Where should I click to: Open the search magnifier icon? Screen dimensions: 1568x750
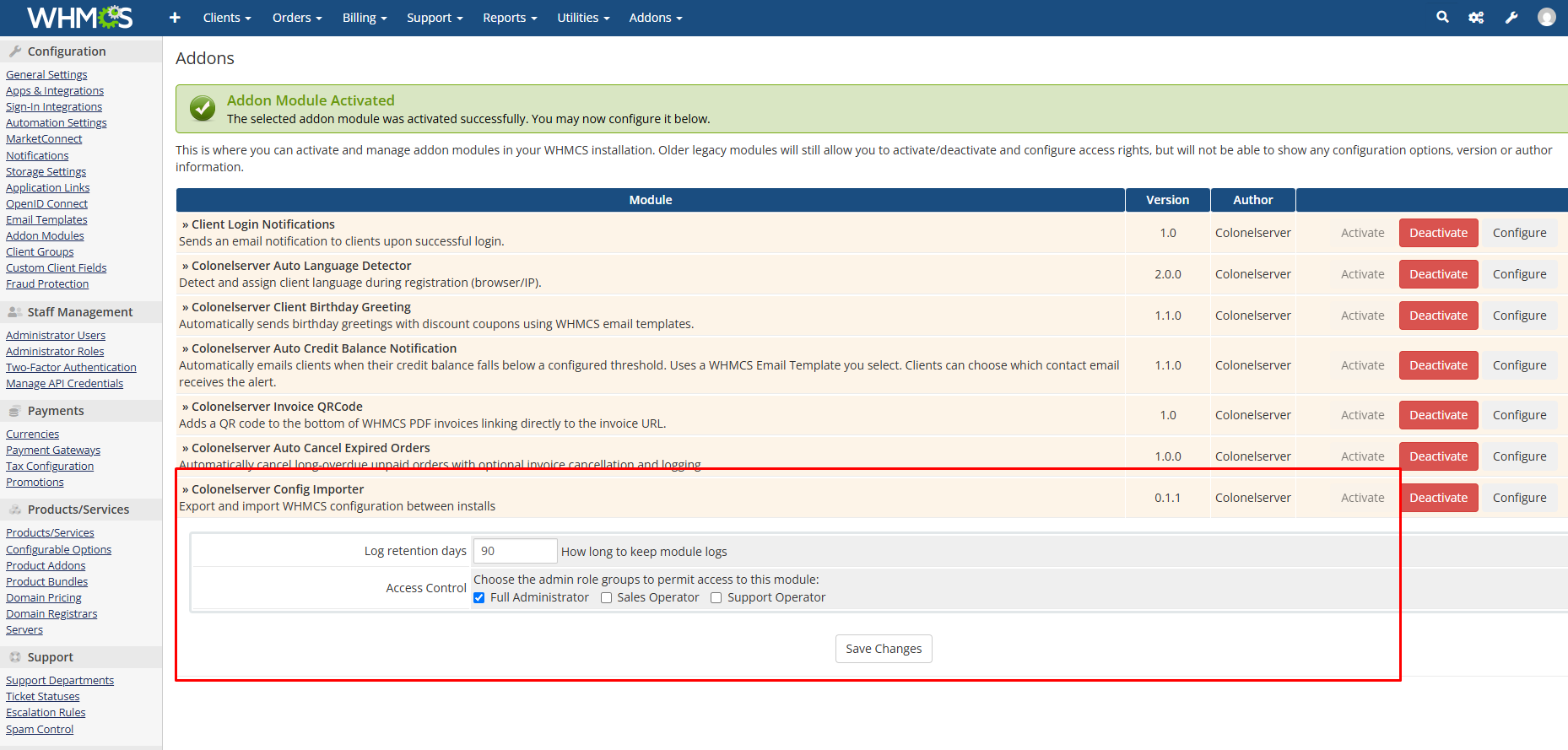click(x=1442, y=17)
